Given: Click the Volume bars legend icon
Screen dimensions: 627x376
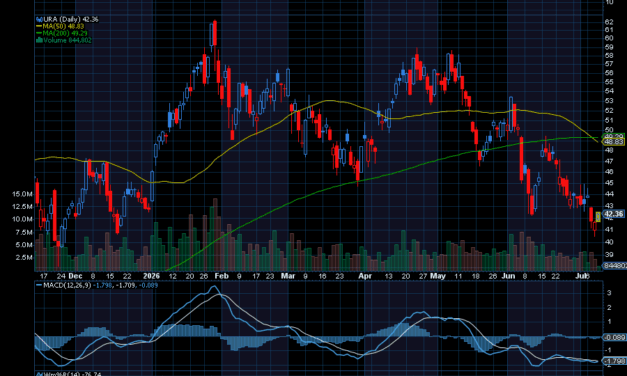Looking at the screenshot, I should 39,40.
